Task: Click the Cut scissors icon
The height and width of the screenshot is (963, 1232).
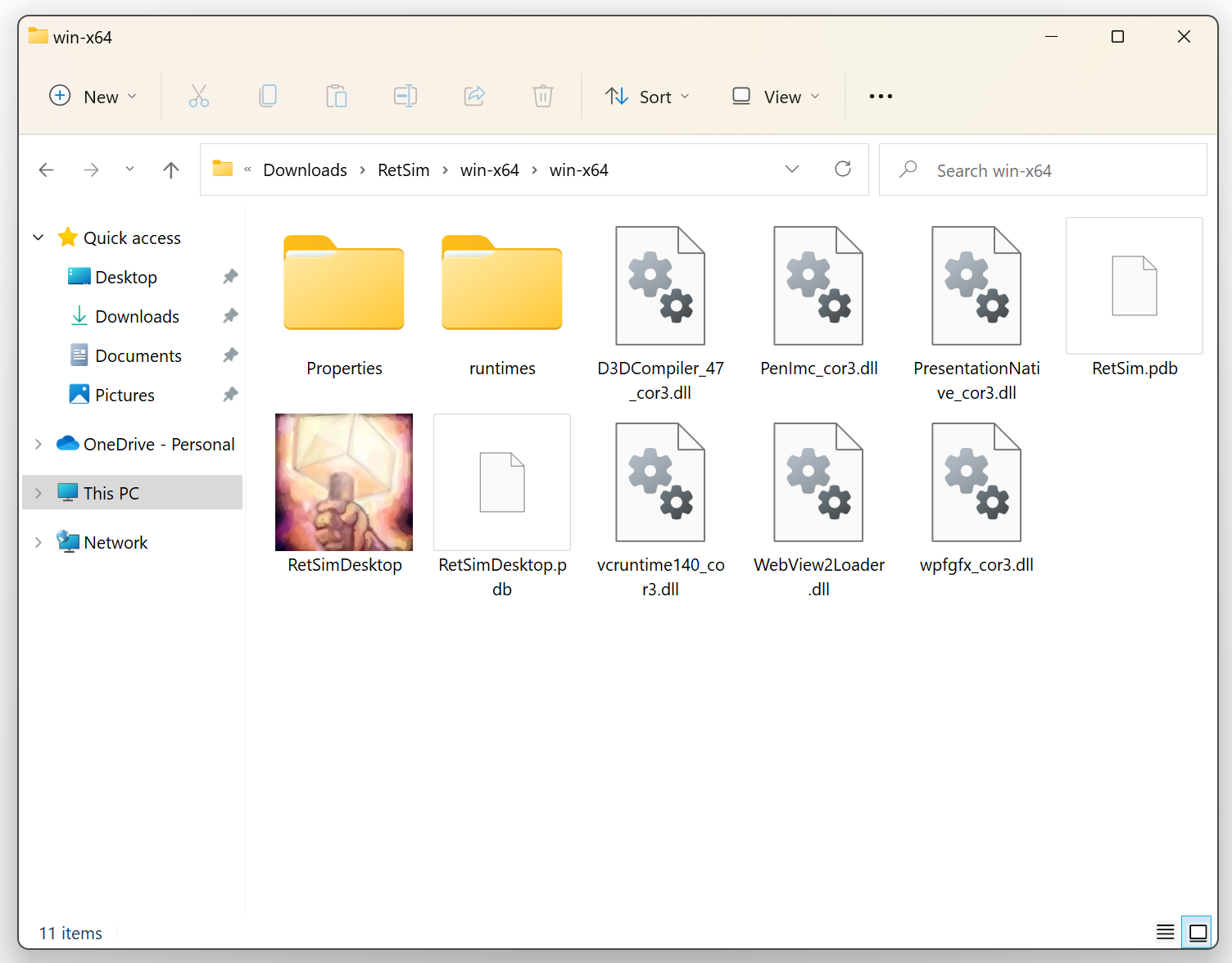Action: 199,96
